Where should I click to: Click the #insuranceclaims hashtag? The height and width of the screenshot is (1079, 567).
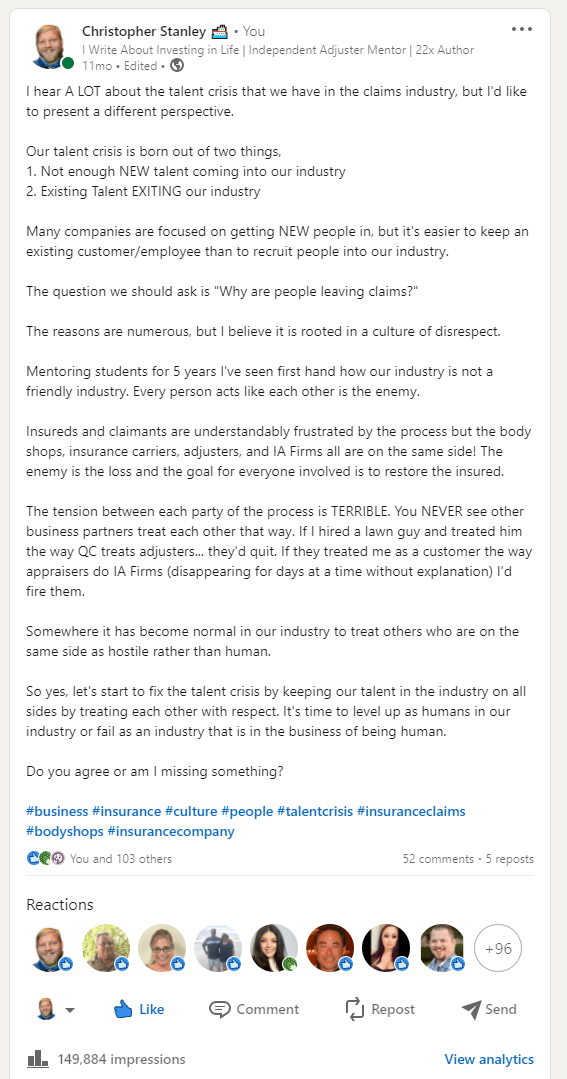[x=411, y=811]
